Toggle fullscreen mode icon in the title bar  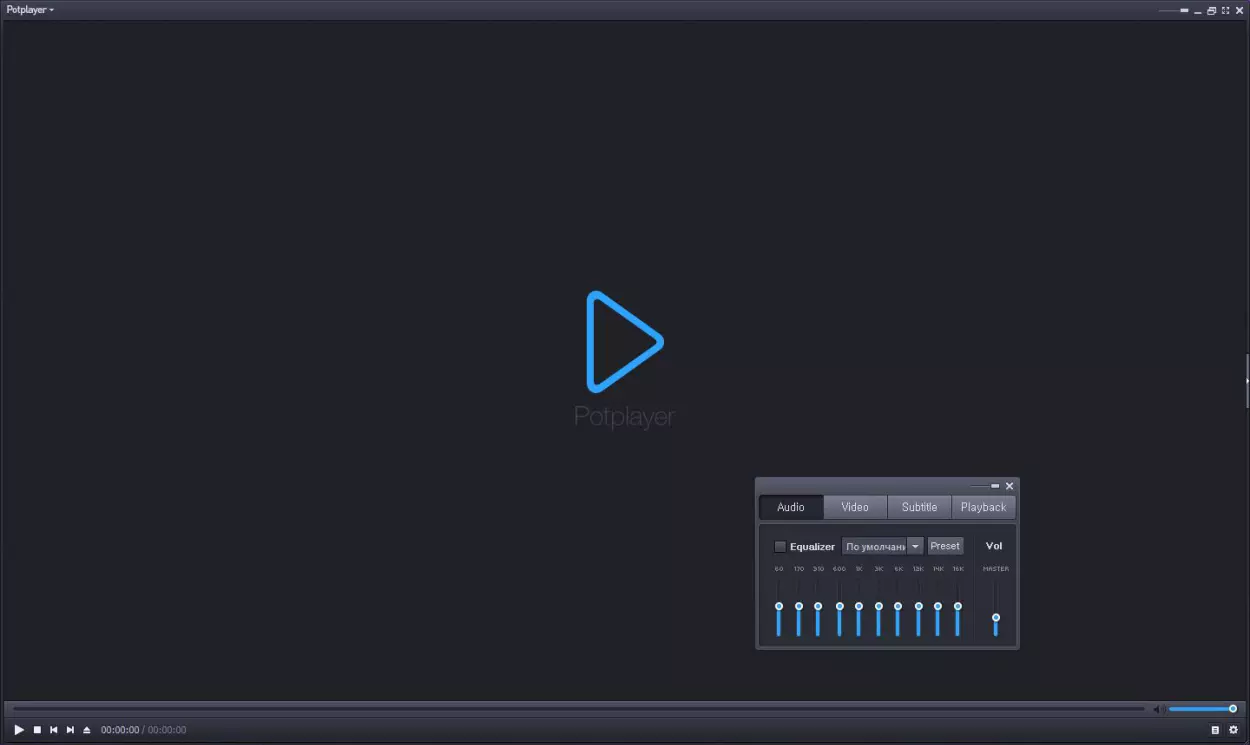coord(1225,10)
